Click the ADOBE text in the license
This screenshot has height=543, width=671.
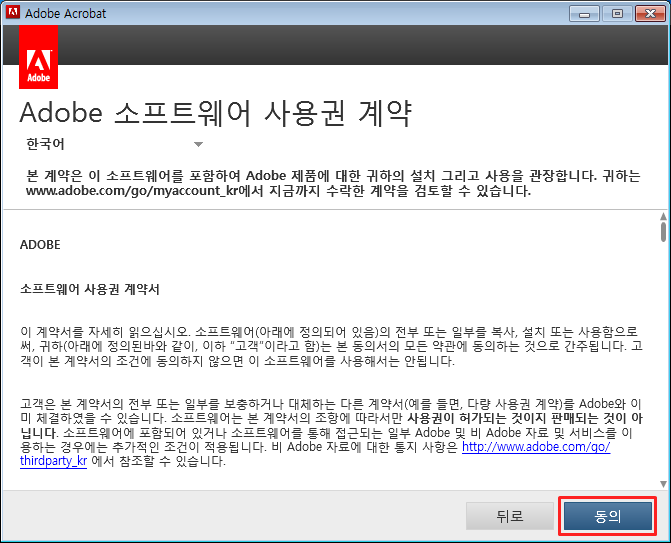[40, 245]
